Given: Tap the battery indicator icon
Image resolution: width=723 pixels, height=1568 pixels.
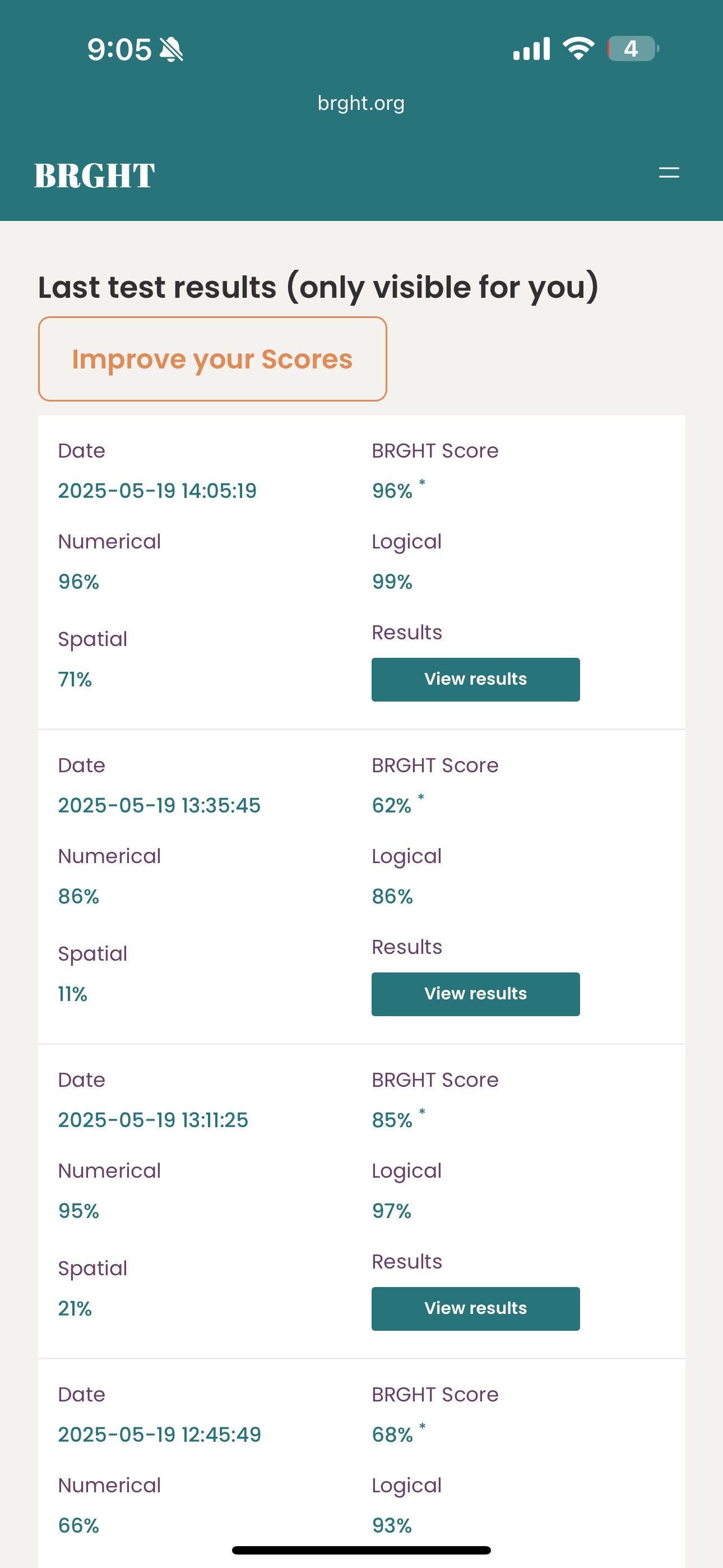Looking at the screenshot, I should (633, 49).
